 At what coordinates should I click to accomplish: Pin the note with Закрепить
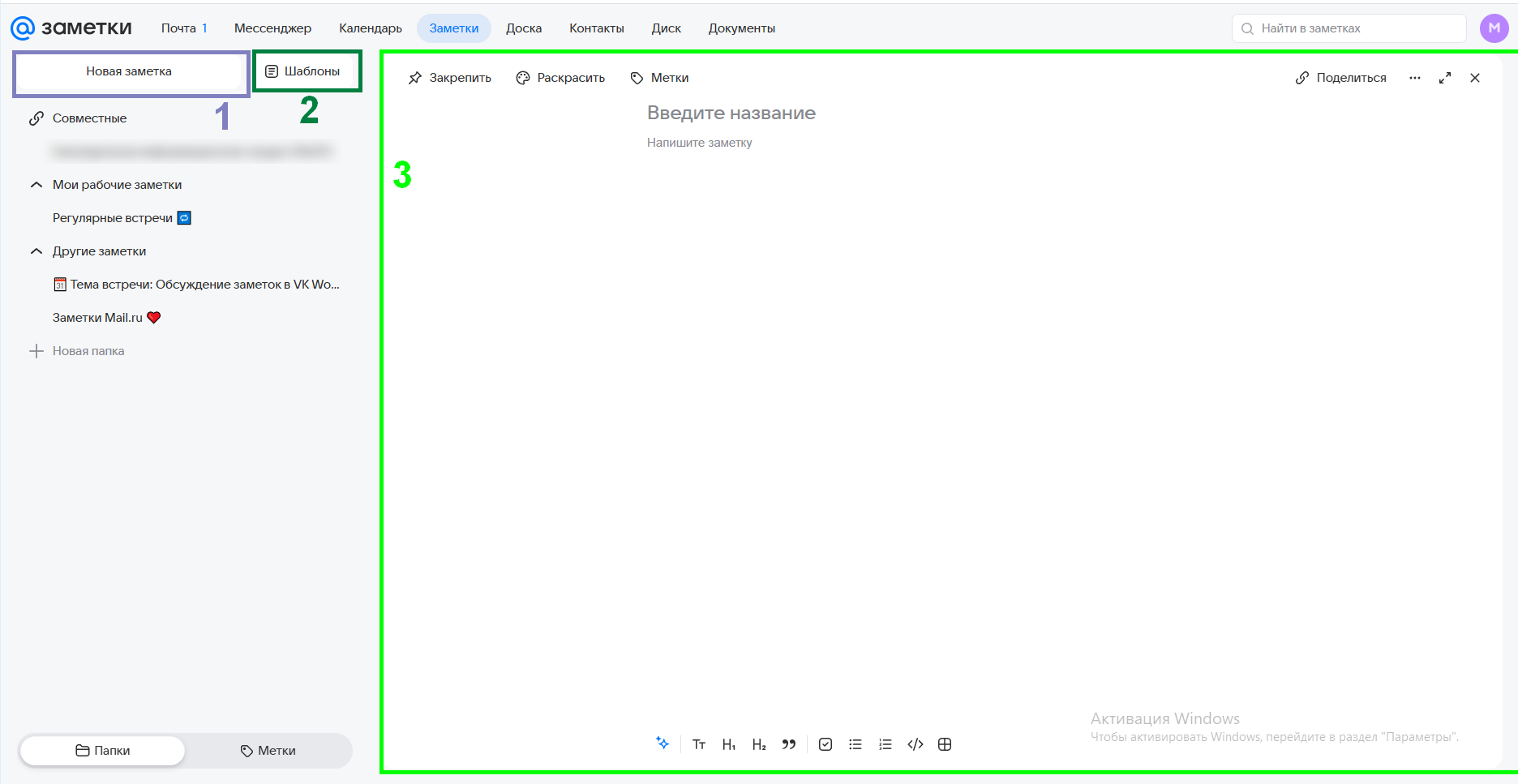[450, 78]
